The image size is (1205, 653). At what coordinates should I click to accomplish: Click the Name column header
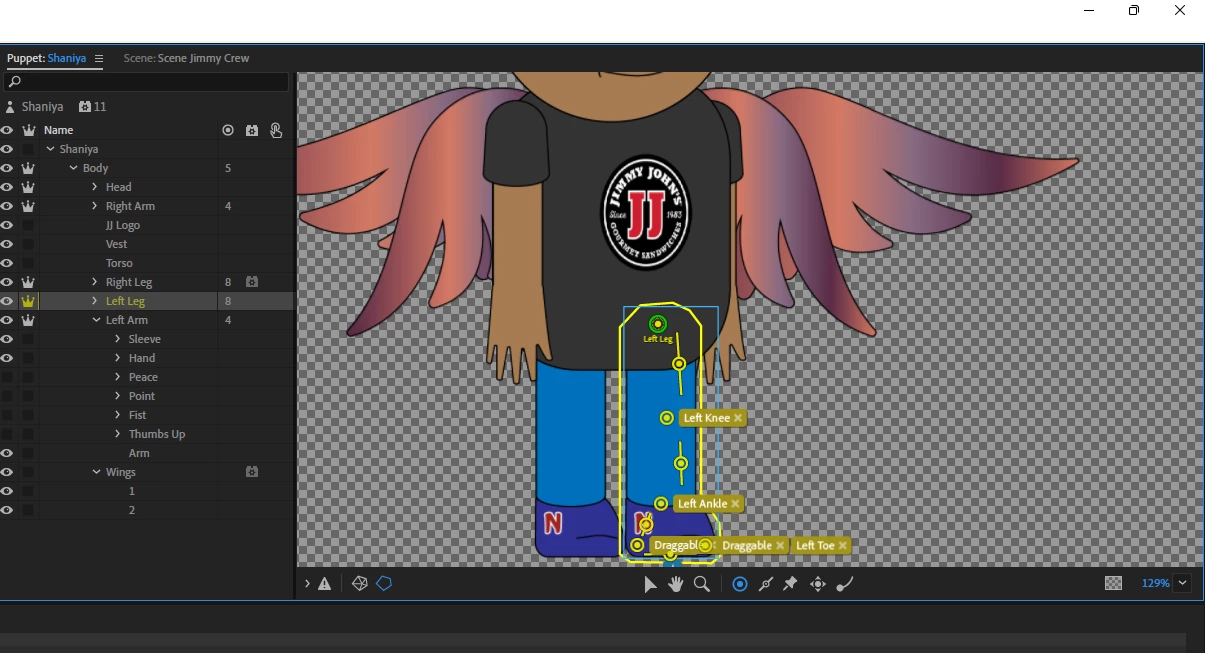pyautogui.click(x=58, y=130)
